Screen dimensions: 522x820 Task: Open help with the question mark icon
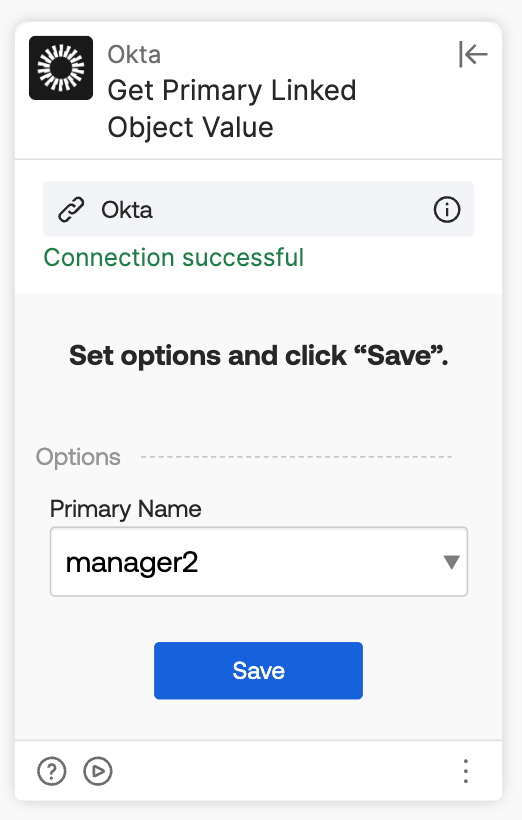pyautogui.click(x=52, y=771)
